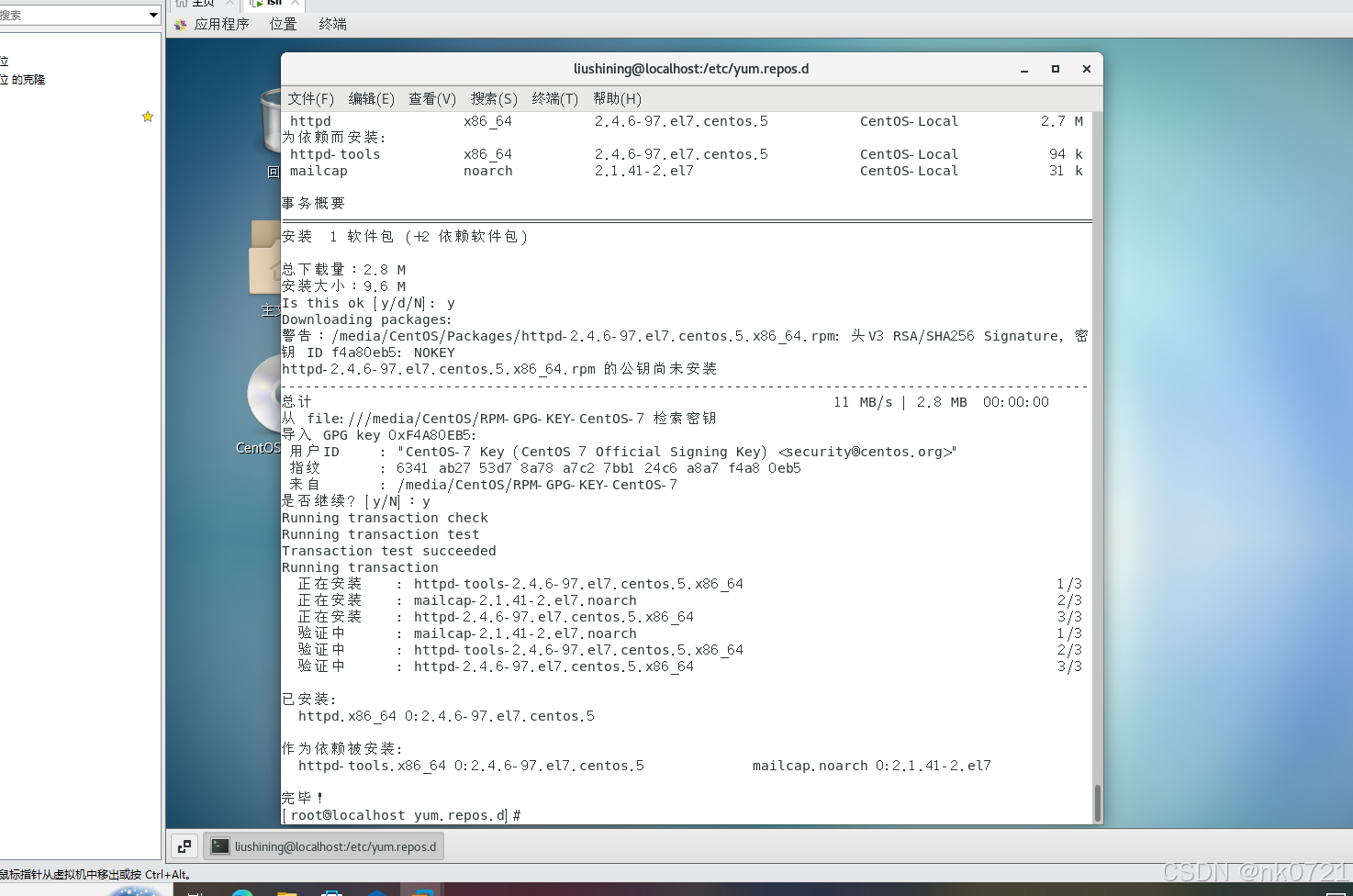Toggle the favorite star in the VMware sidebar
This screenshot has width=1353, height=896.
pos(148,117)
